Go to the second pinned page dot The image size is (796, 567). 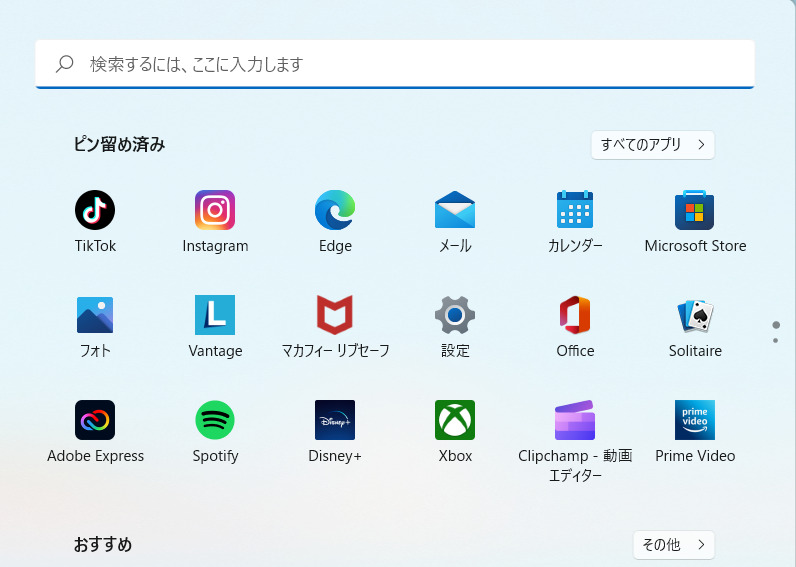tap(775, 341)
